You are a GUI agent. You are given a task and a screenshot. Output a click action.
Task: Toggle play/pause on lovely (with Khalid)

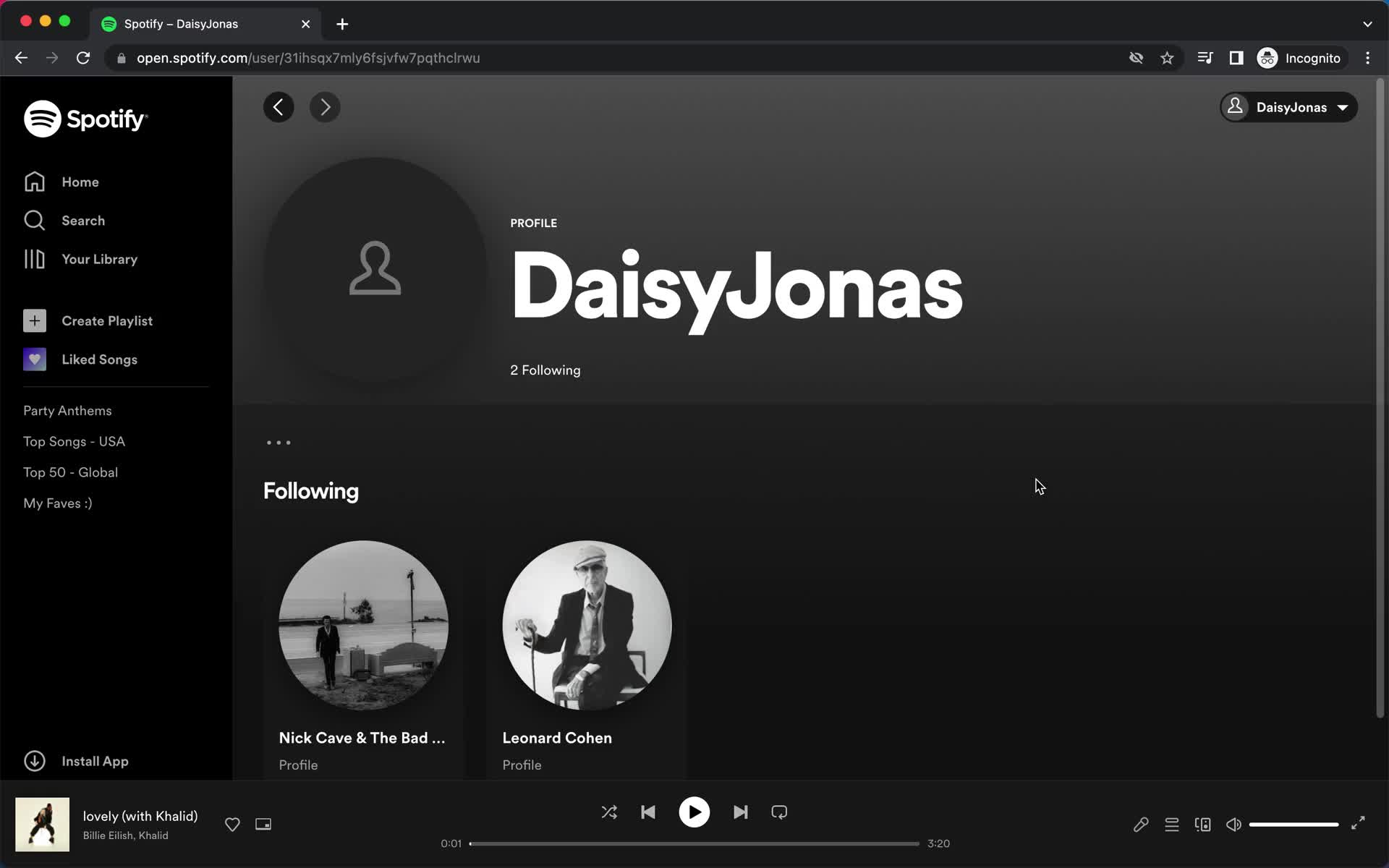(694, 812)
